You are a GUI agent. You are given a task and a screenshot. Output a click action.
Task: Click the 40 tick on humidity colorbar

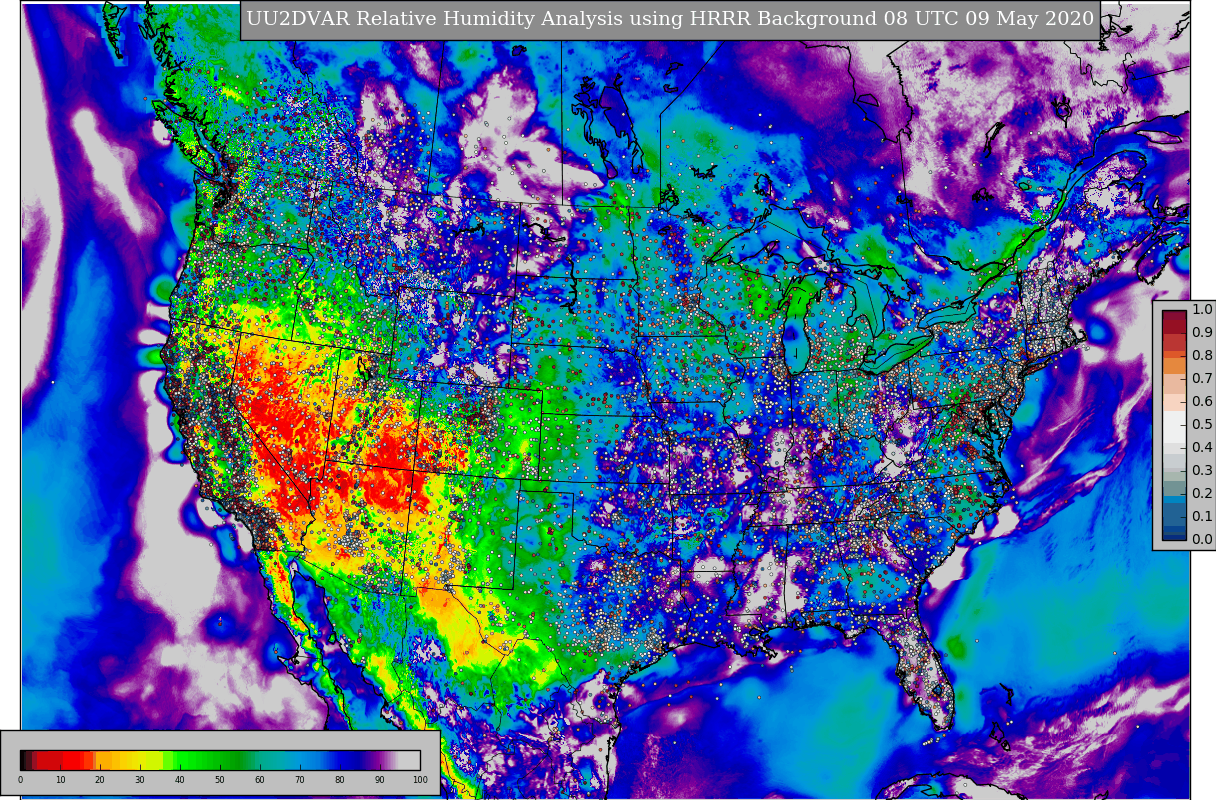click(180, 780)
